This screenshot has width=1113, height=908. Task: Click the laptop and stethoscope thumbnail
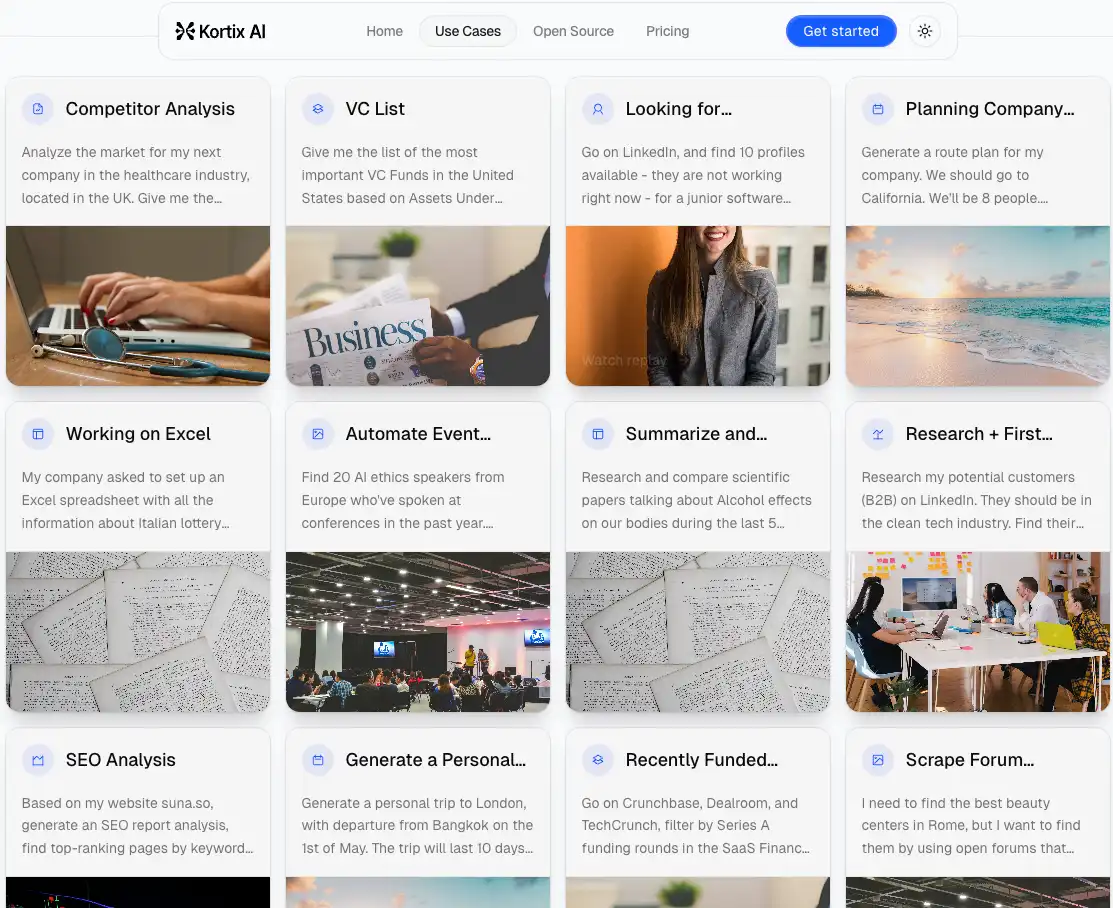click(x=138, y=306)
